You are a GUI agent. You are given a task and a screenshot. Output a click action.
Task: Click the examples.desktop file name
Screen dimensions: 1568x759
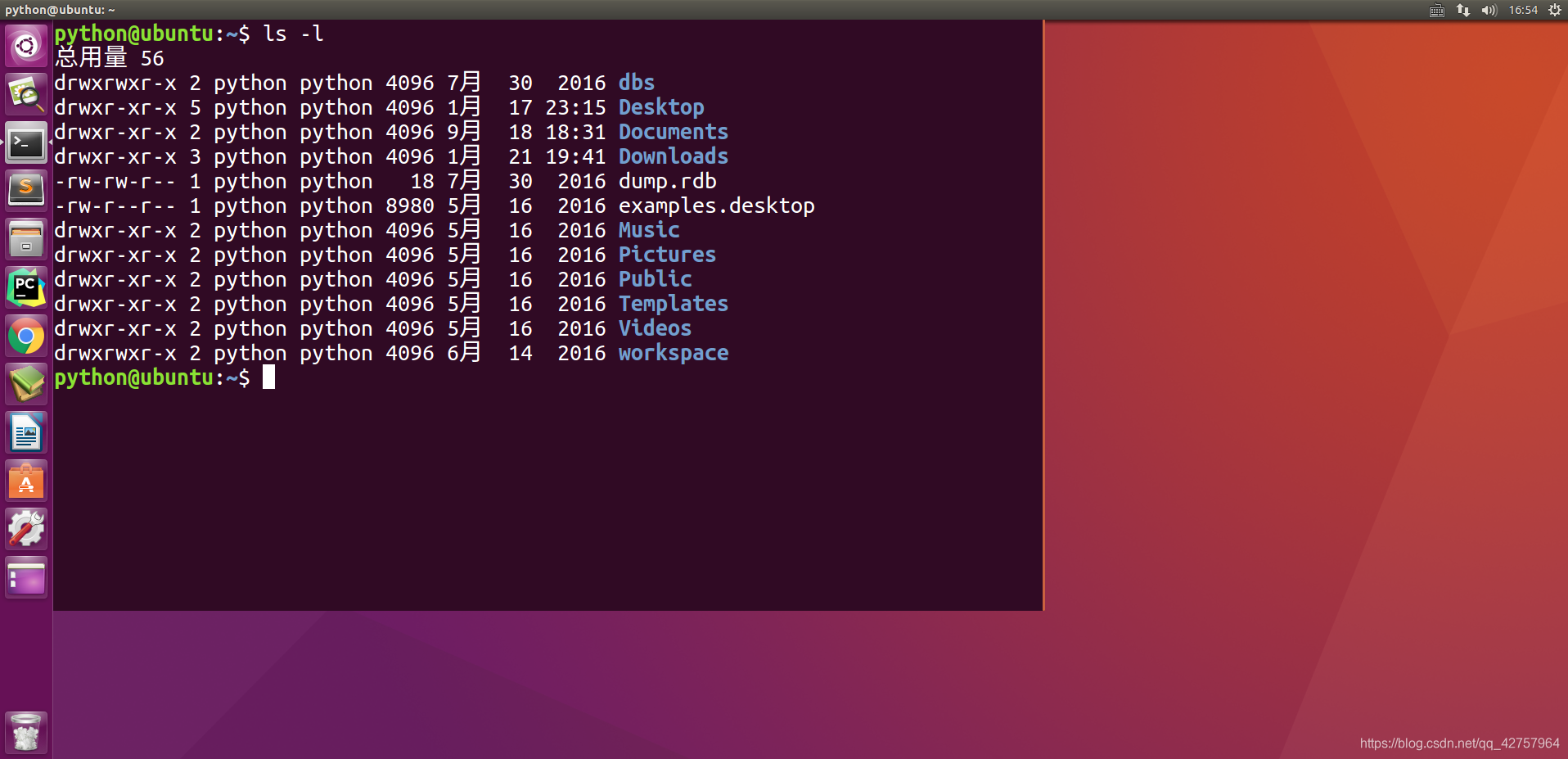tap(717, 206)
